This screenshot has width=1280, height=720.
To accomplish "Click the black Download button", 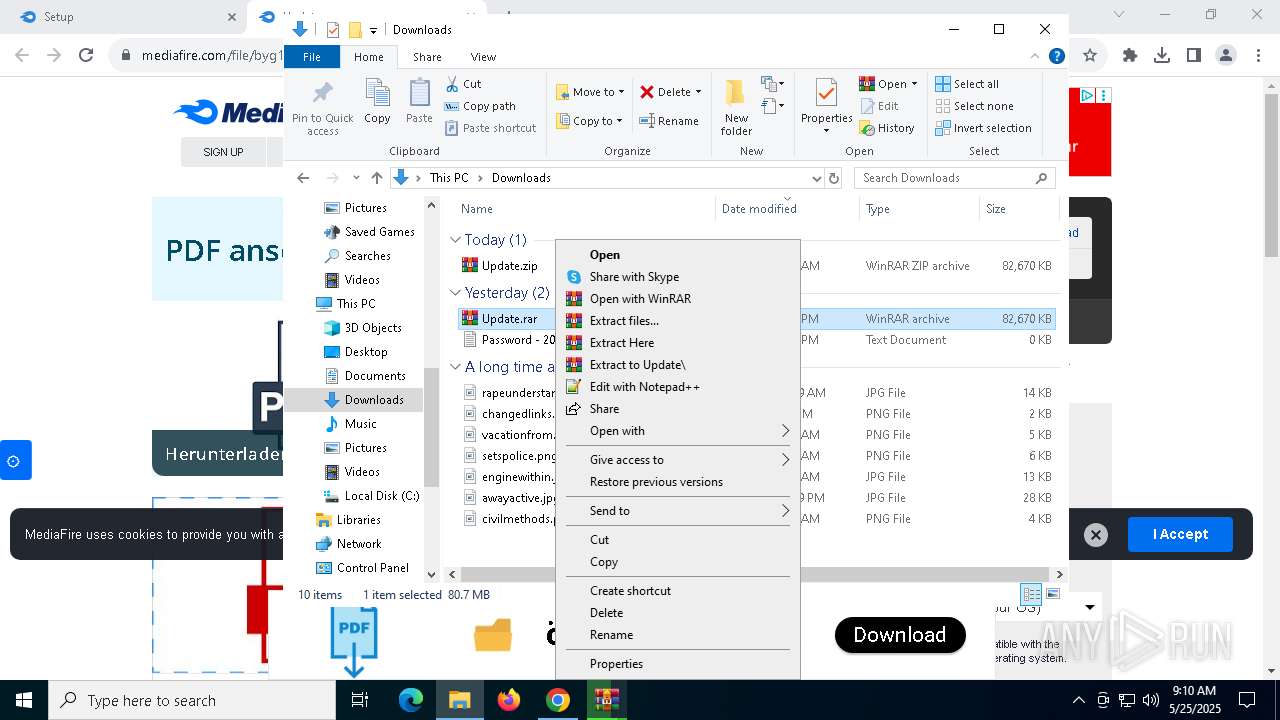I will click(900, 635).
